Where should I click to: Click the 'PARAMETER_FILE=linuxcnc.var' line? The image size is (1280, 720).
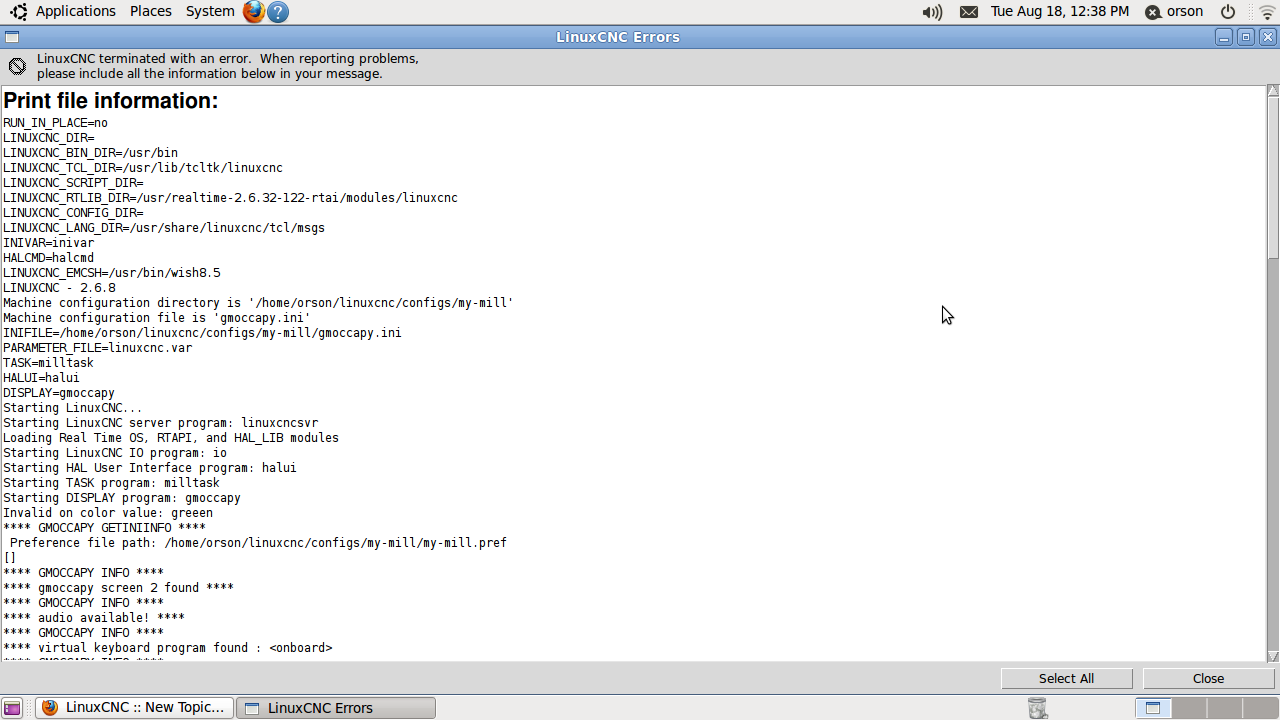[97, 348]
